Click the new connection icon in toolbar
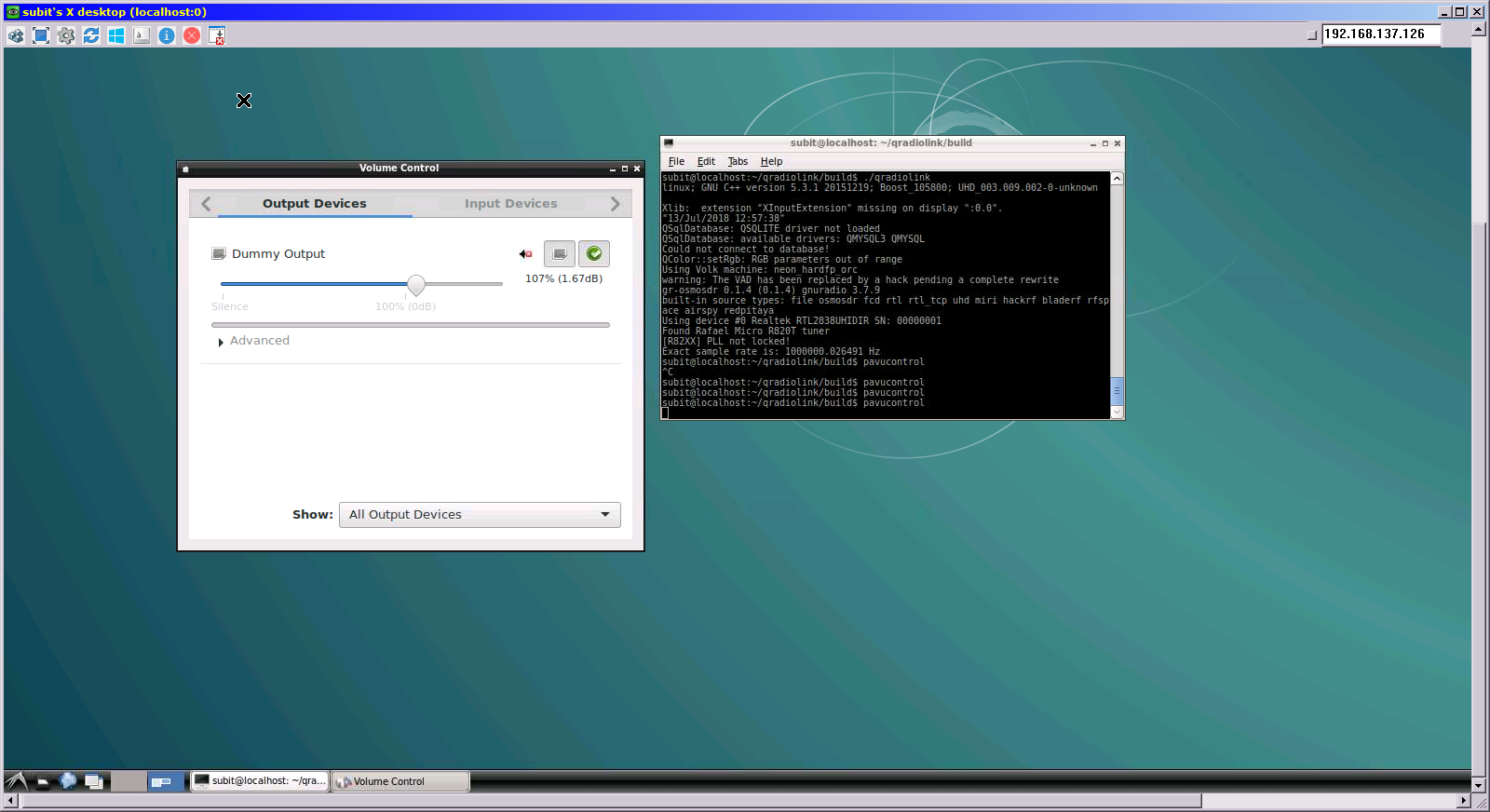 (16, 35)
